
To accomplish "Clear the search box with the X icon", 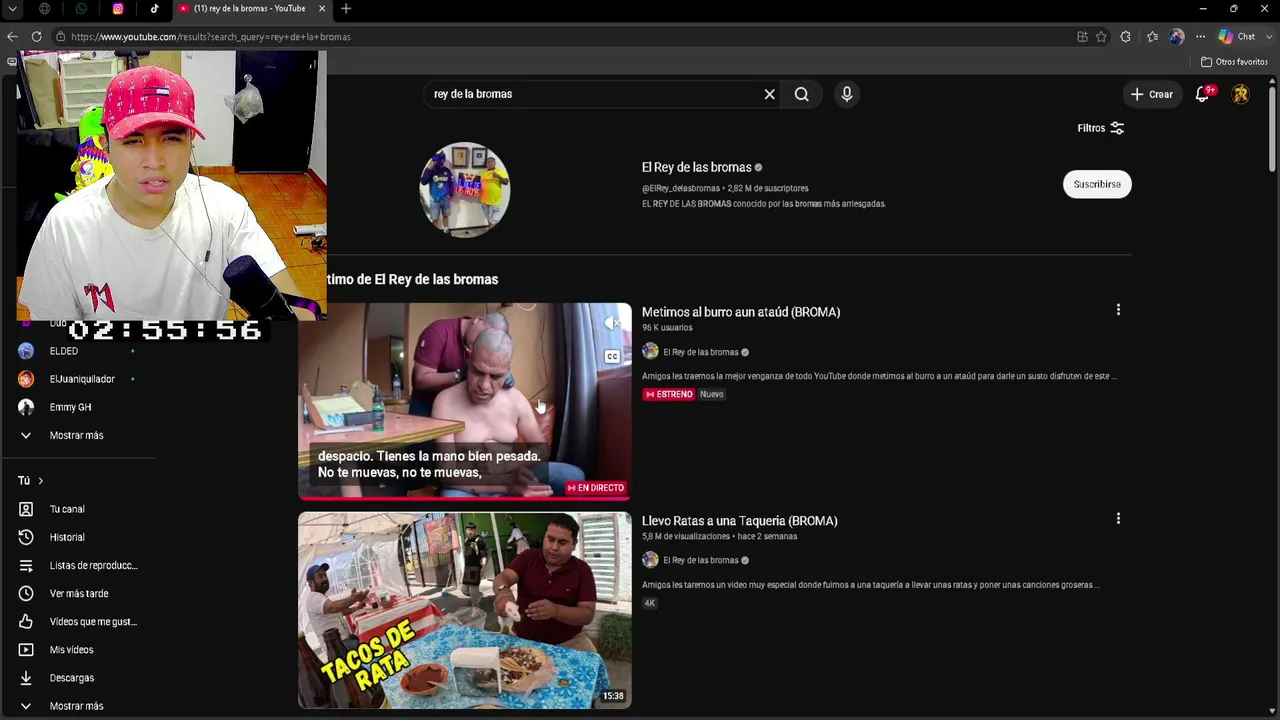I will click(x=769, y=94).
